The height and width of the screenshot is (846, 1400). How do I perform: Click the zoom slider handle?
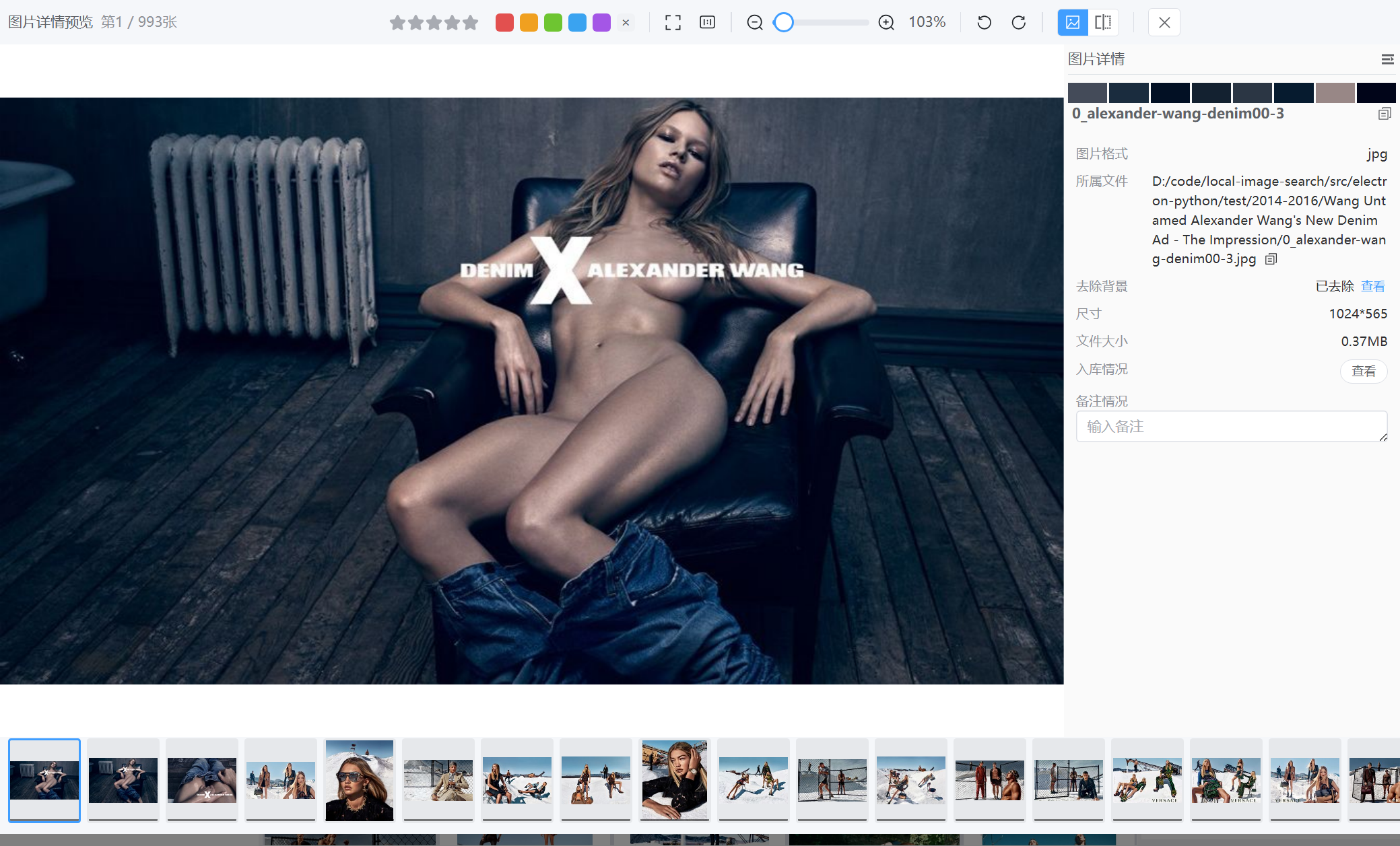(x=783, y=22)
